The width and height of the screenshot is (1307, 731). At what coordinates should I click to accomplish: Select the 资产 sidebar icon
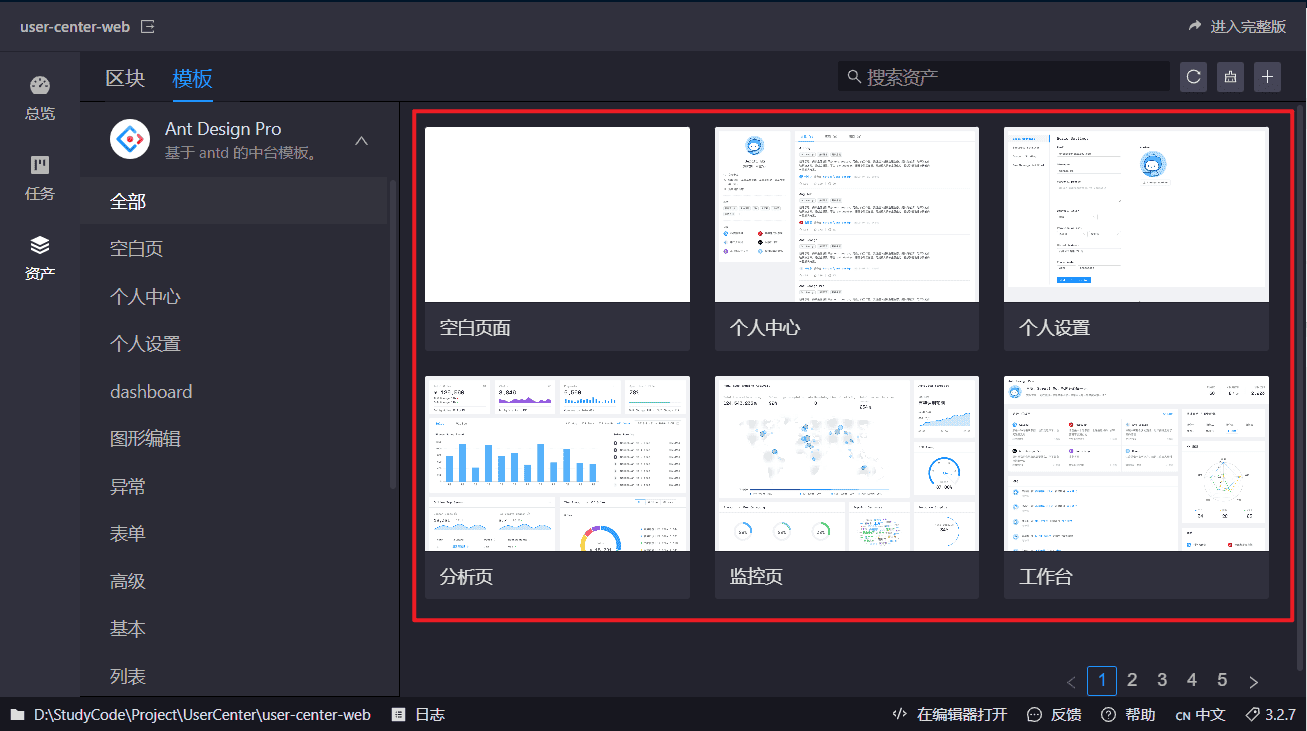tap(40, 258)
